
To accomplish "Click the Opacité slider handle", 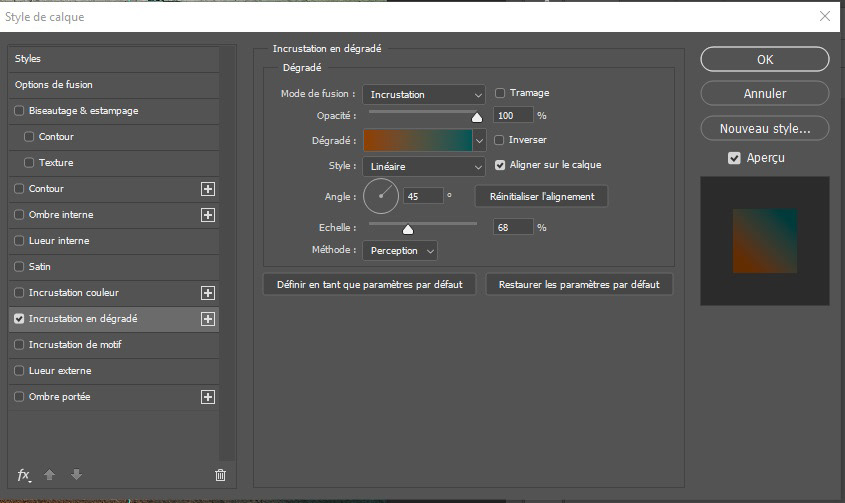I will click(477, 117).
